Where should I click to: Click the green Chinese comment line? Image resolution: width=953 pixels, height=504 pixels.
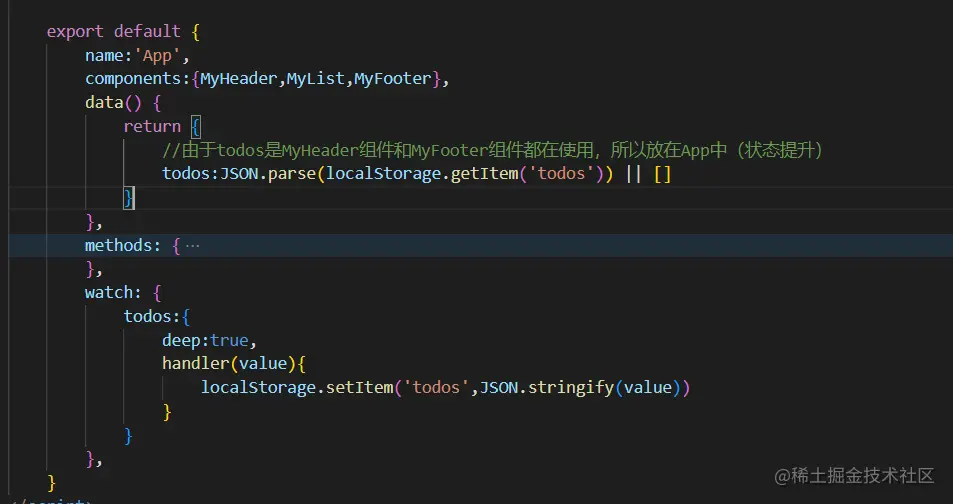coord(492,150)
